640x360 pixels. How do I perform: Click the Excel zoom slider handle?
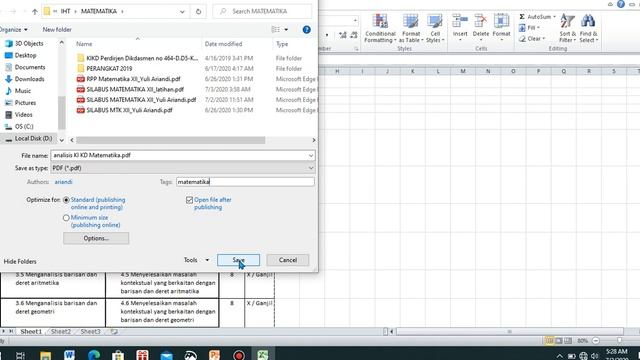coord(620,340)
